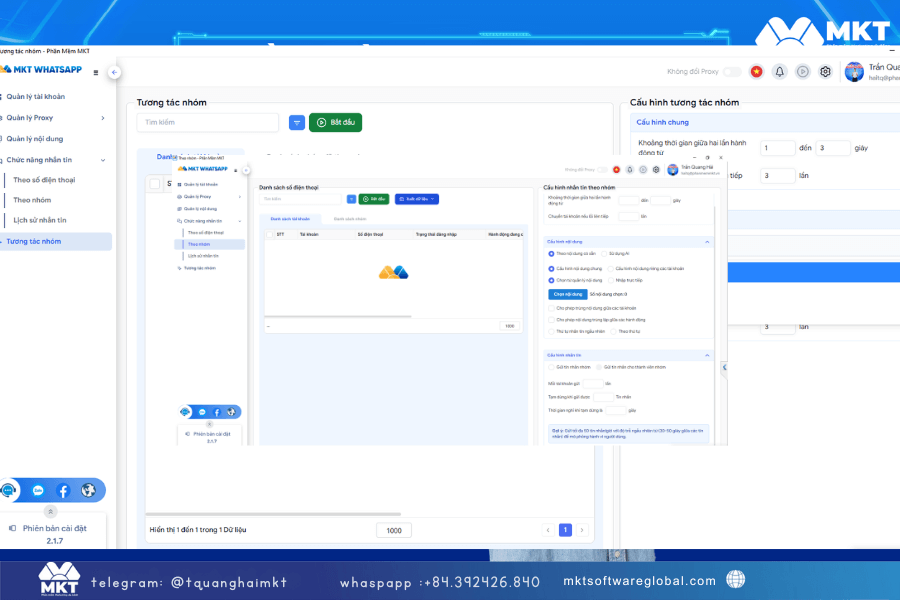Click the avatar in the inset window header

coord(673,170)
